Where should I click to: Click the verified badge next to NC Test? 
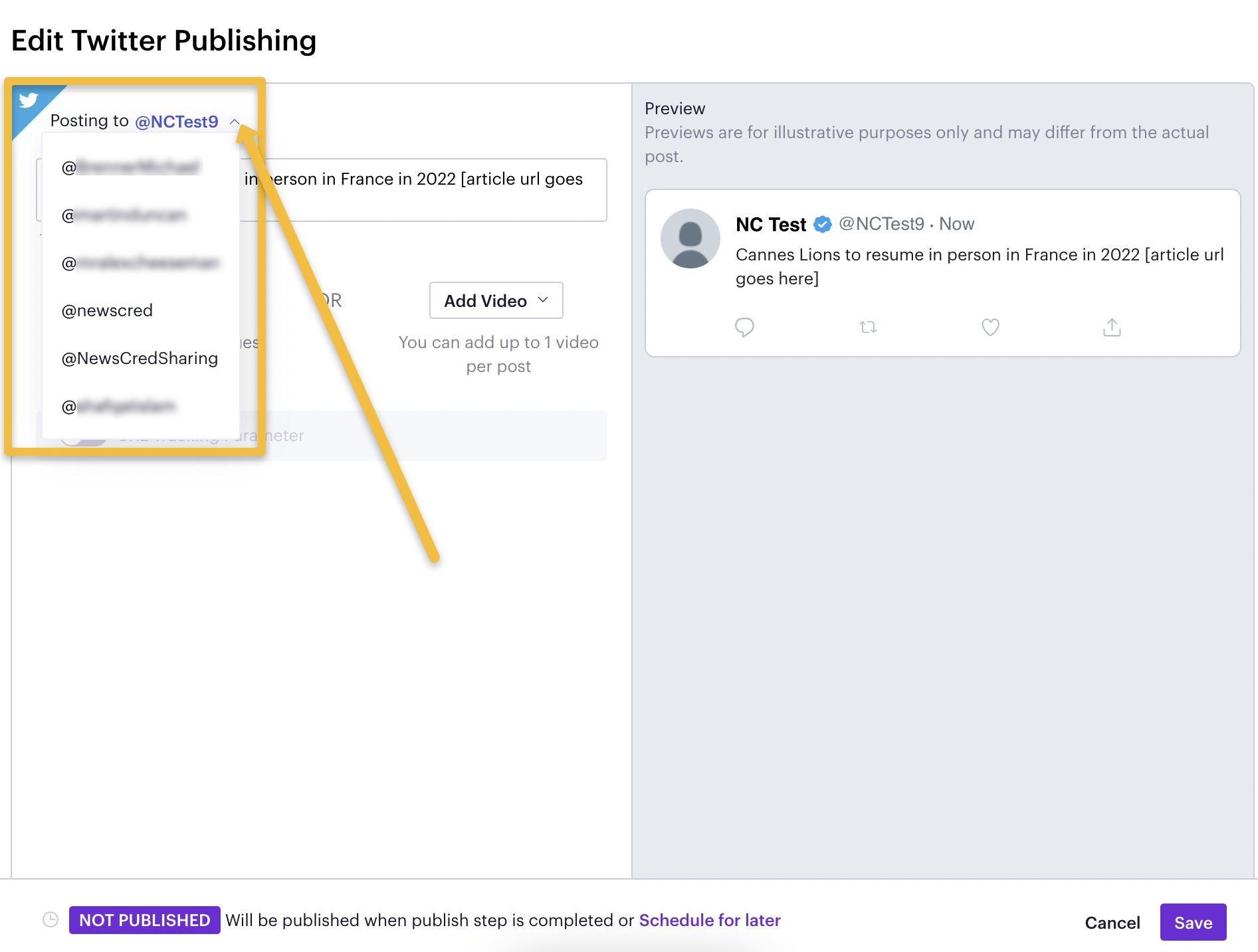tap(823, 225)
